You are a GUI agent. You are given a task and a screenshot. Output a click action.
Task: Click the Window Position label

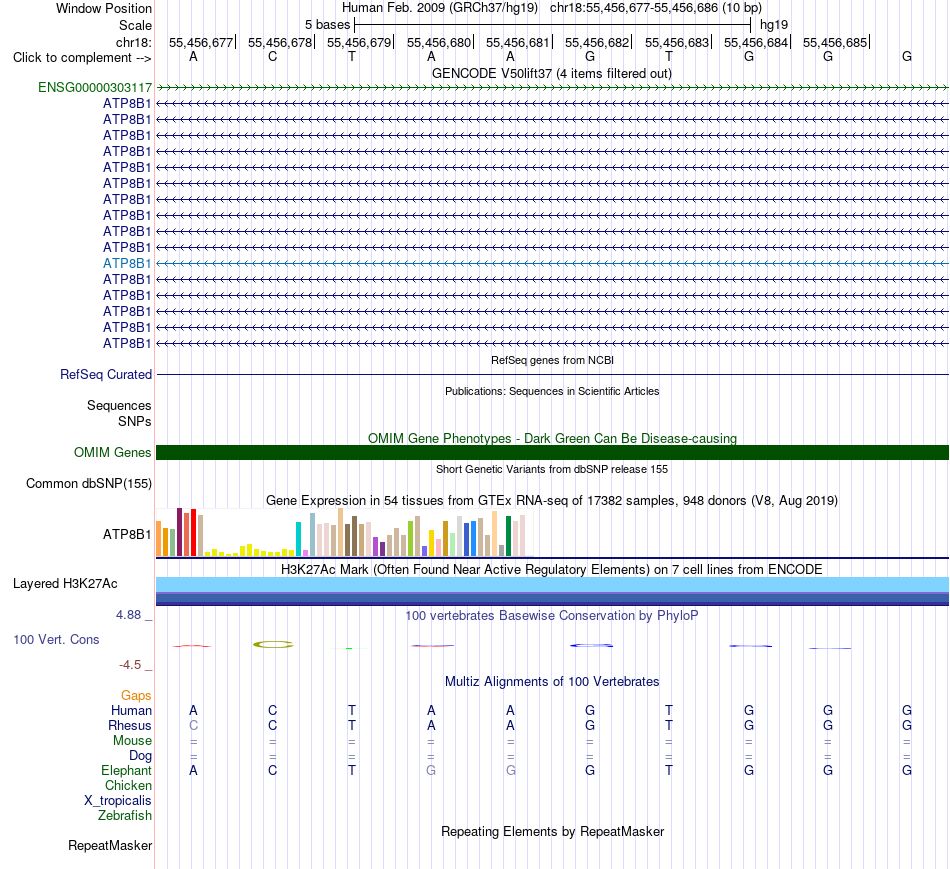(x=104, y=8)
